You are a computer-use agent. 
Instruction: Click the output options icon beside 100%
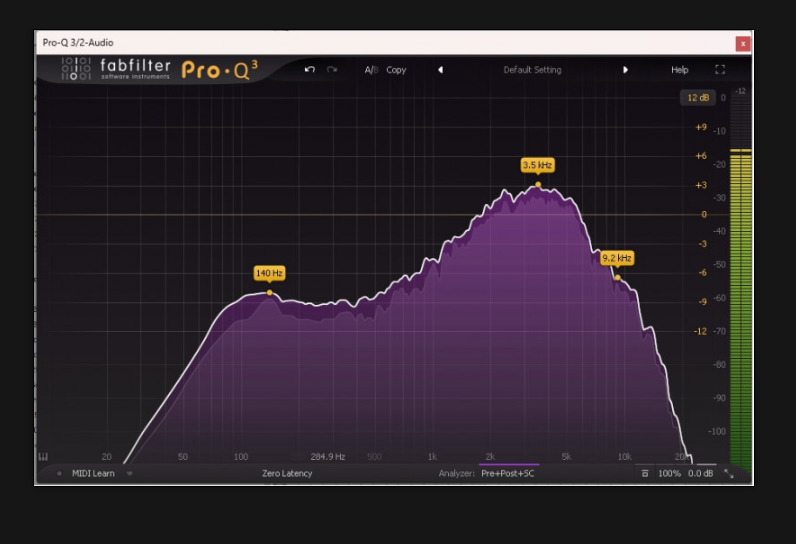tap(645, 473)
